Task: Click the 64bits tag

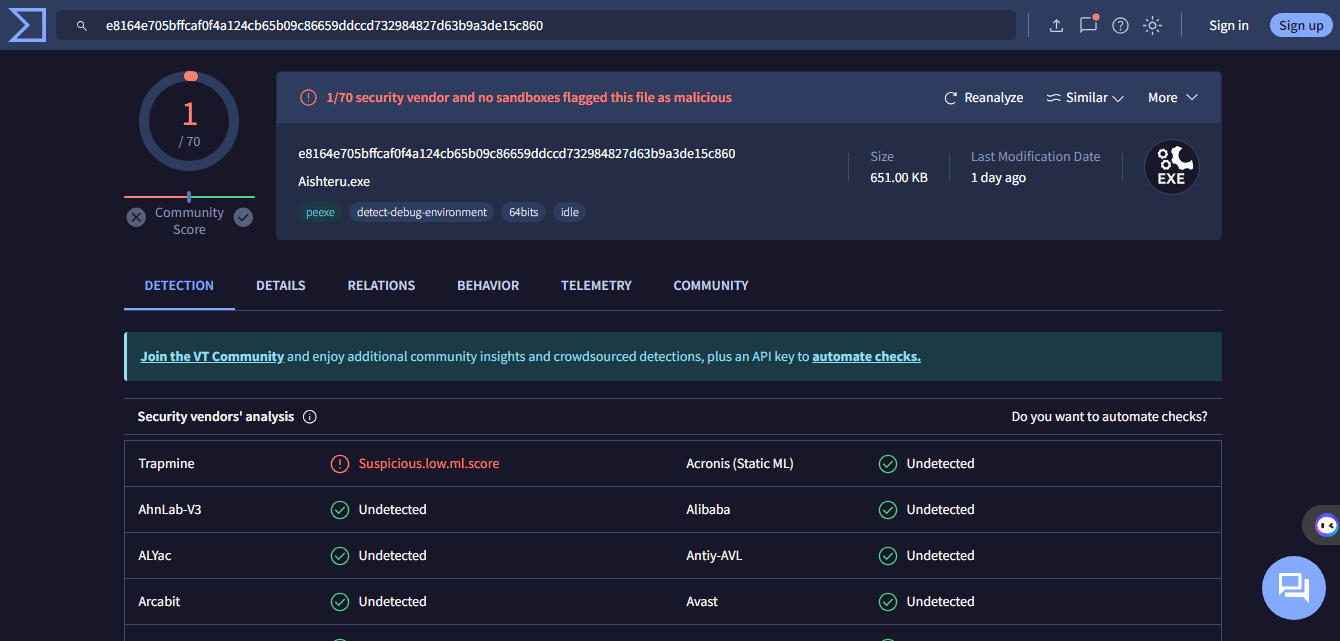Action: (x=523, y=212)
